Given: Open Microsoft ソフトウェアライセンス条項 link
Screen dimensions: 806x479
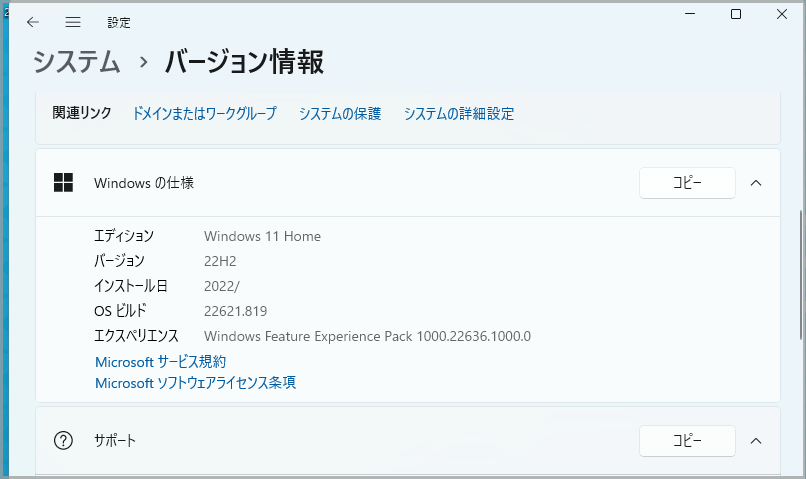Looking at the screenshot, I should coord(195,382).
